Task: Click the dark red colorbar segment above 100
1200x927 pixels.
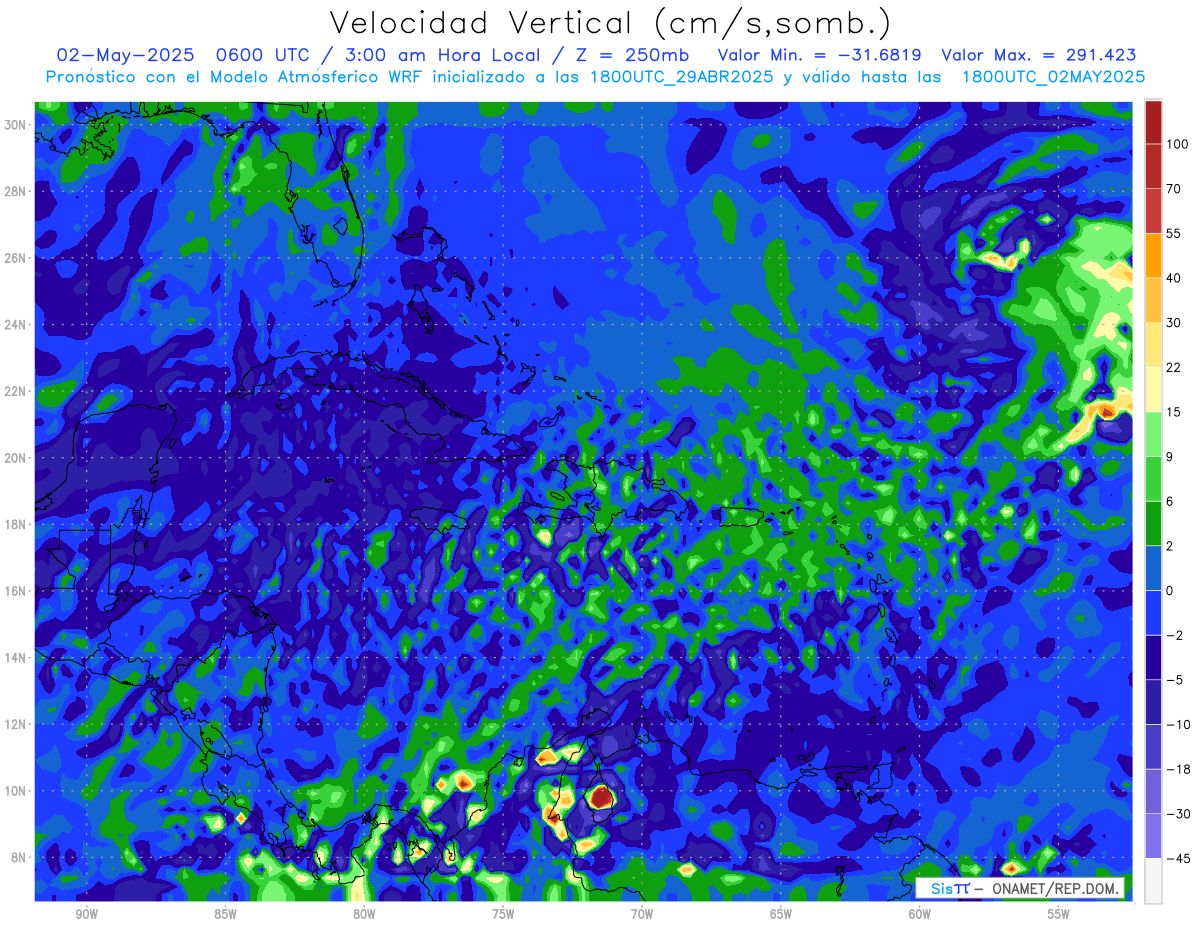Action: pyautogui.click(x=1153, y=122)
